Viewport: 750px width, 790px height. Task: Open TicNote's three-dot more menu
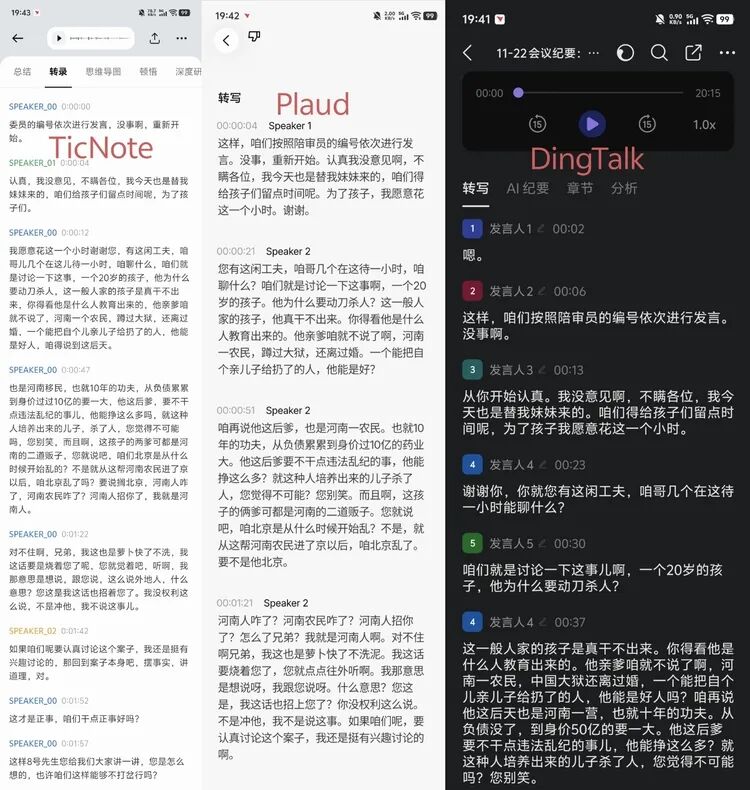point(181,38)
